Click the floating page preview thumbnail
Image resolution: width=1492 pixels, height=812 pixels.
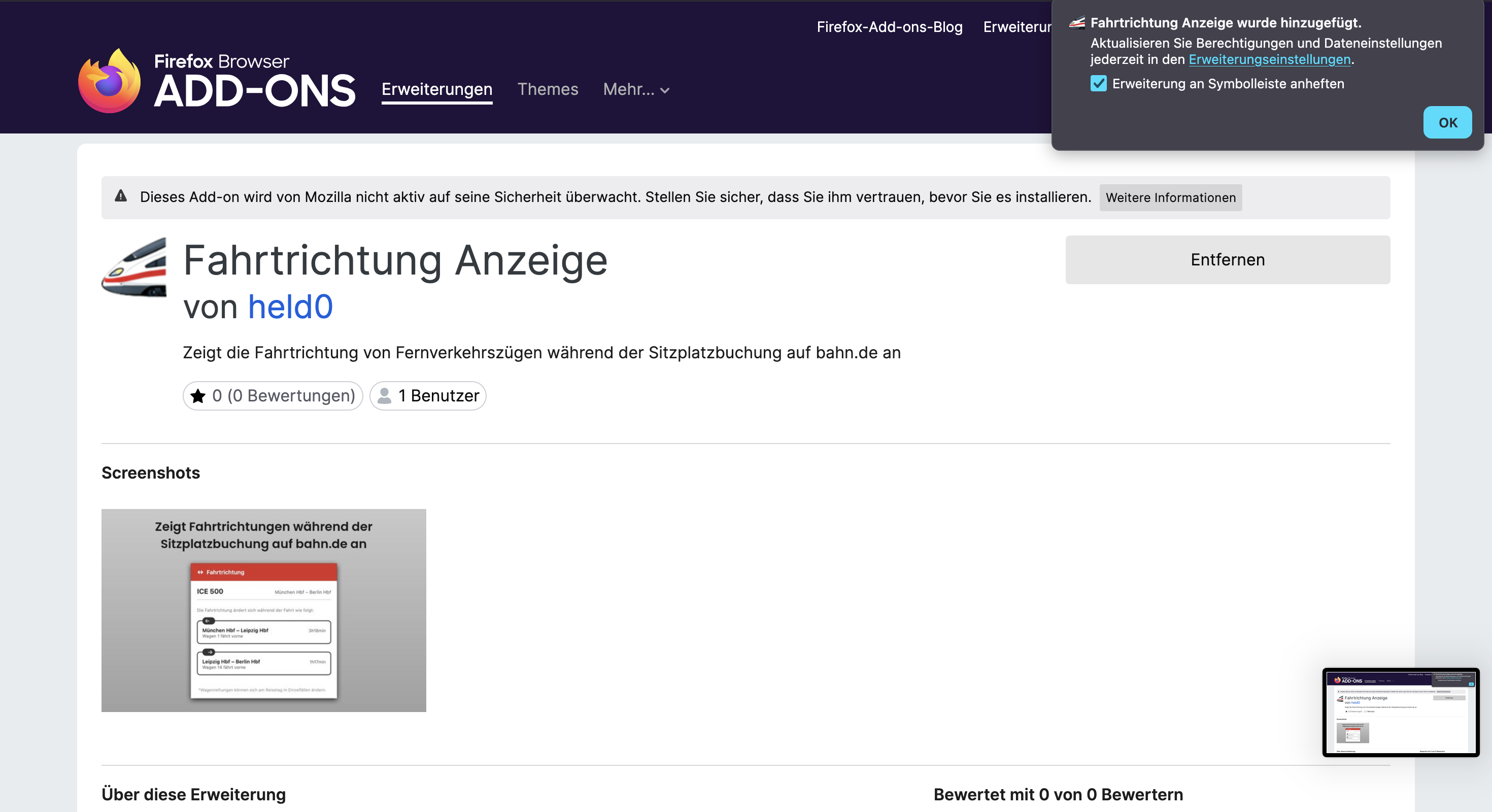(1401, 713)
